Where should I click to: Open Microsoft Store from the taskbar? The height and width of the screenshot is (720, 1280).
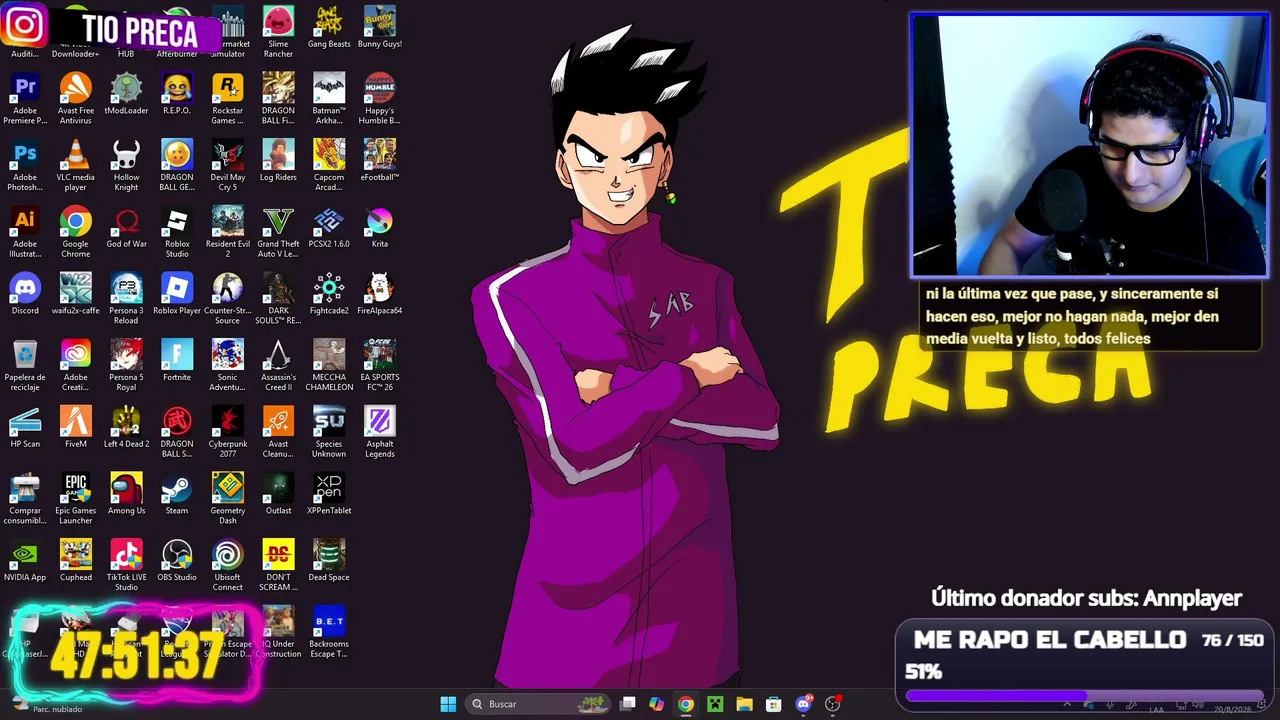tap(773, 704)
